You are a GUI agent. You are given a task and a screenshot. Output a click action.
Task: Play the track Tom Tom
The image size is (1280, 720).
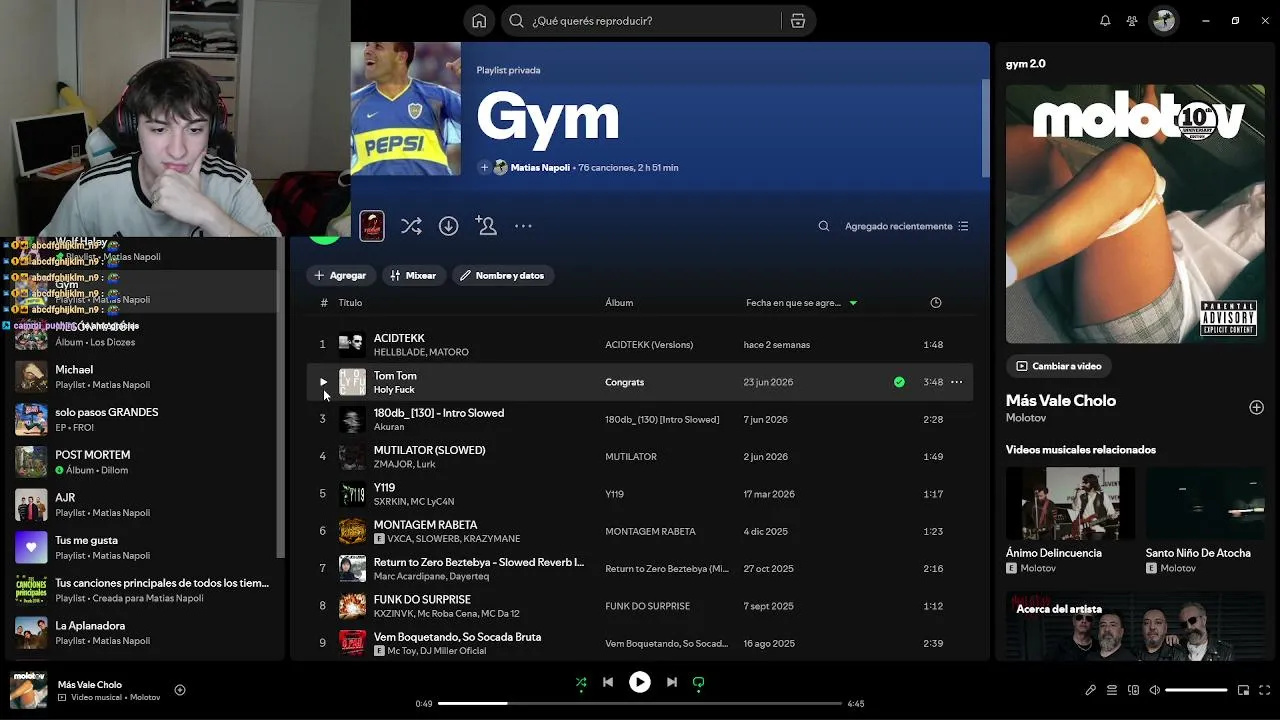pyautogui.click(x=323, y=382)
